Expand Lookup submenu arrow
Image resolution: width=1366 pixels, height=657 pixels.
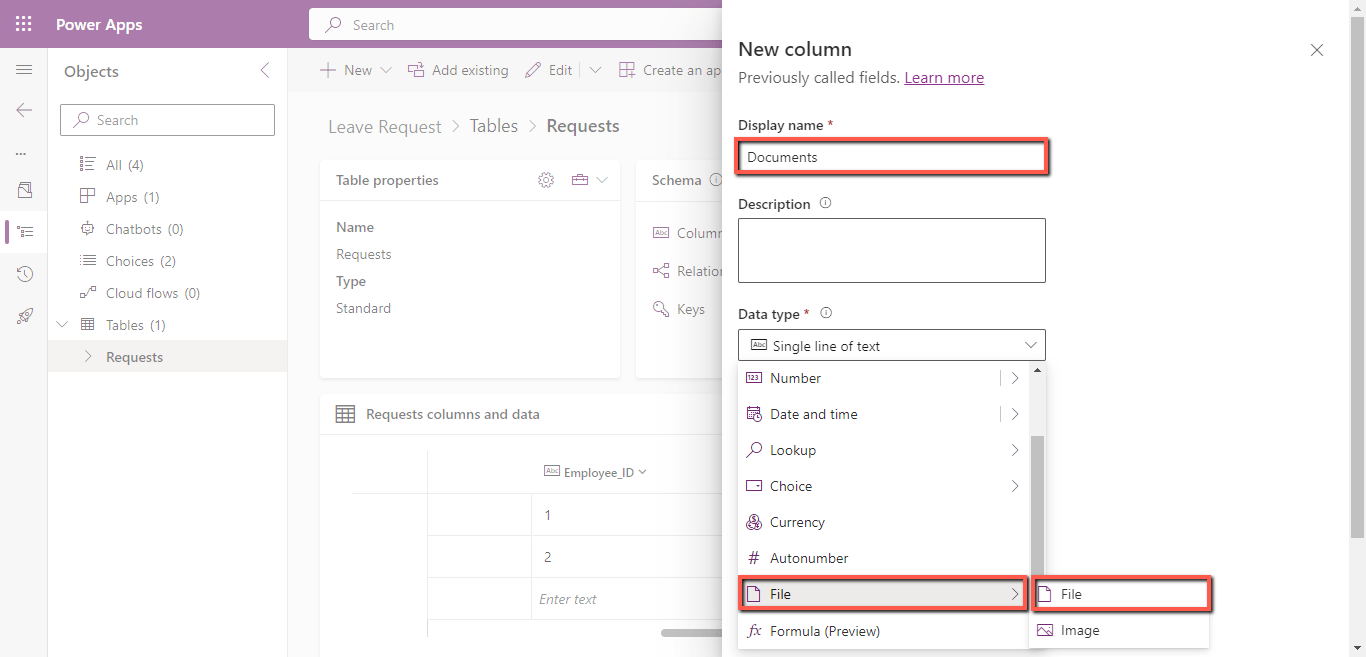point(1014,450)
